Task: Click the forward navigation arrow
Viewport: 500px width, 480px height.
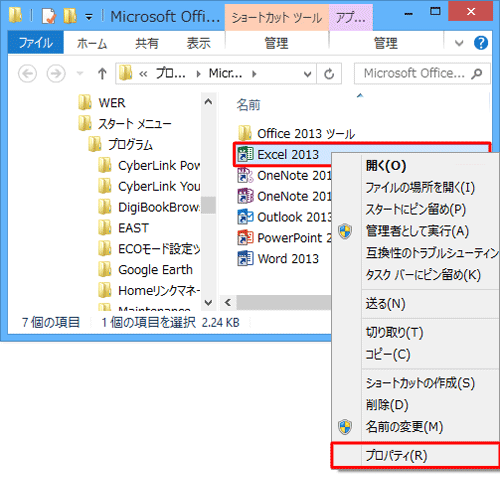Action: [x=56, y=73]
